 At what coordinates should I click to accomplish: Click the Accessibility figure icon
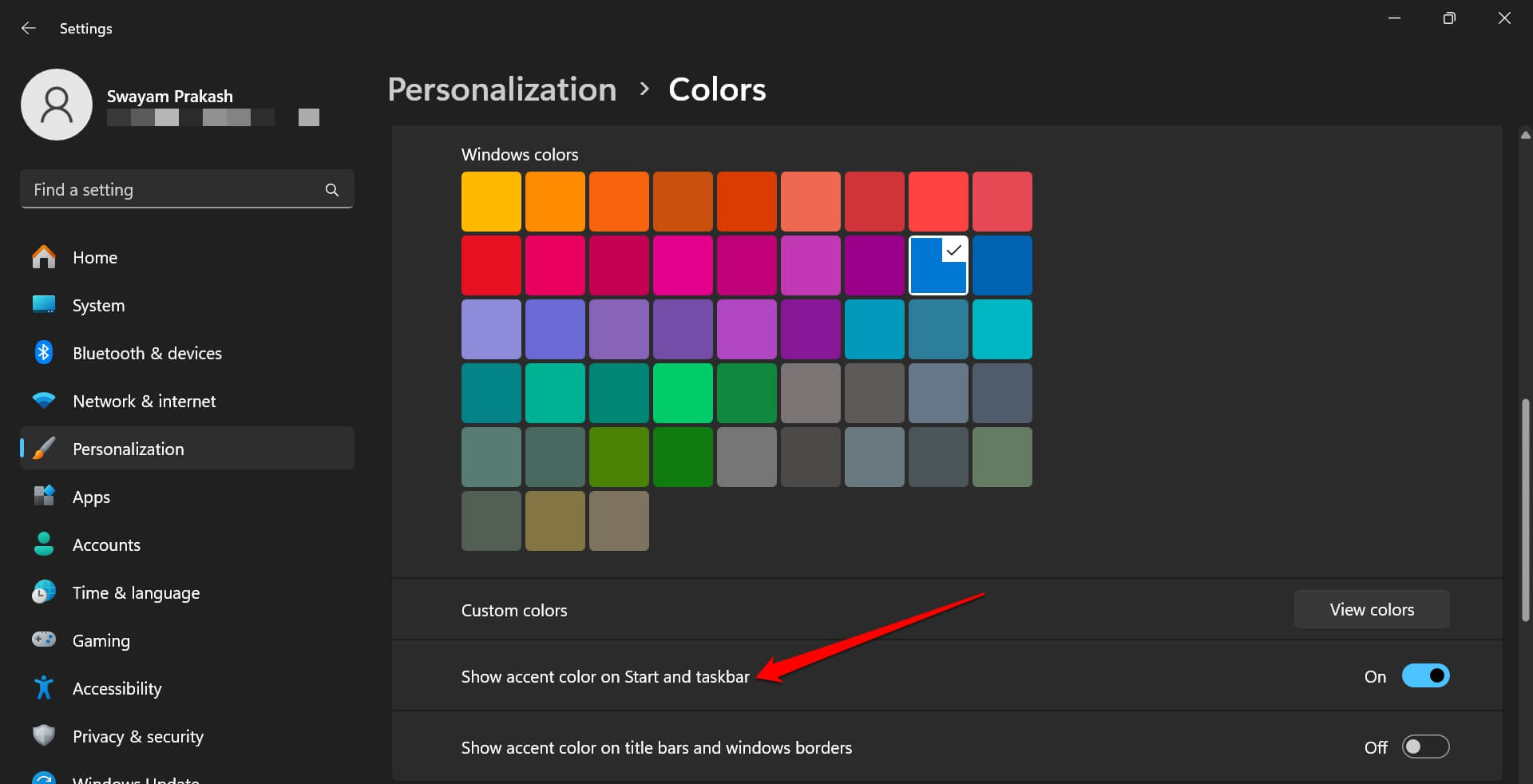[44, 687]
